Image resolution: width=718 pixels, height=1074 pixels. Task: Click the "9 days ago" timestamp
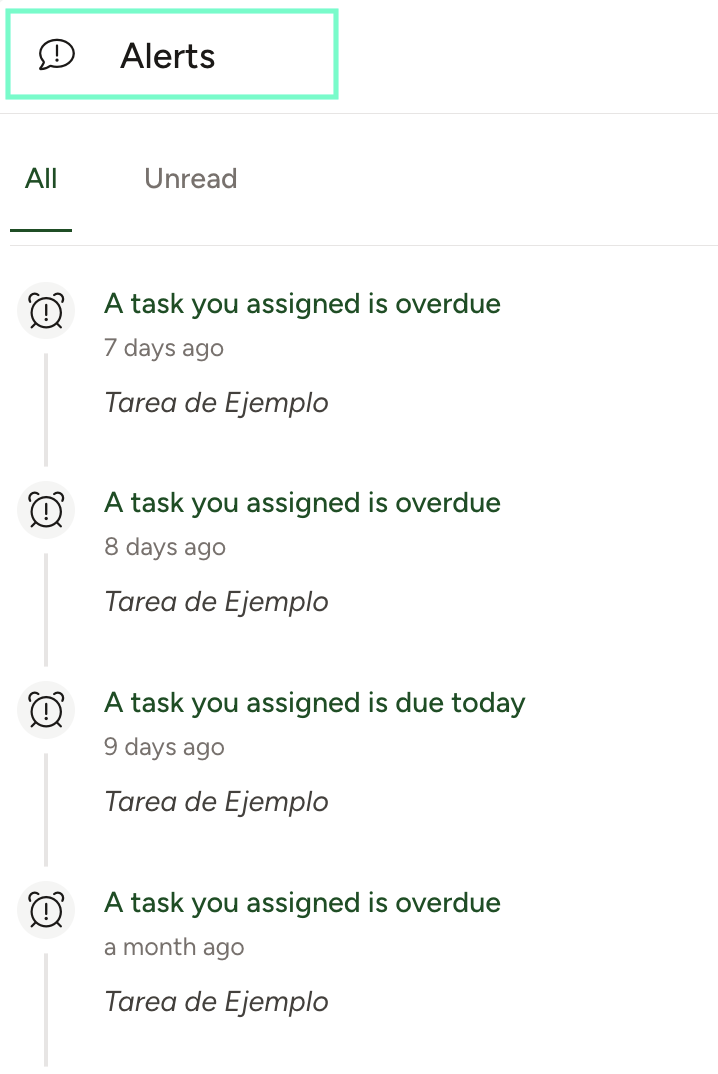[x=164, y=747]
